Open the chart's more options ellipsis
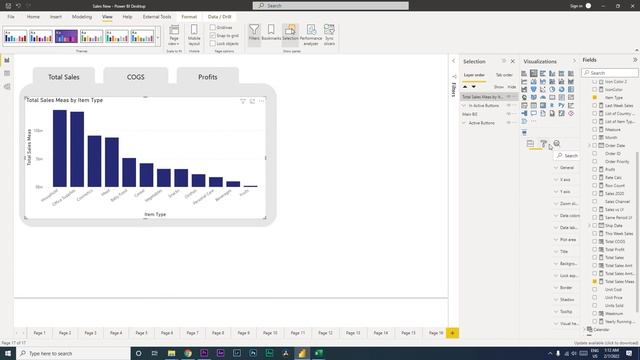 (x=262, y=101)
